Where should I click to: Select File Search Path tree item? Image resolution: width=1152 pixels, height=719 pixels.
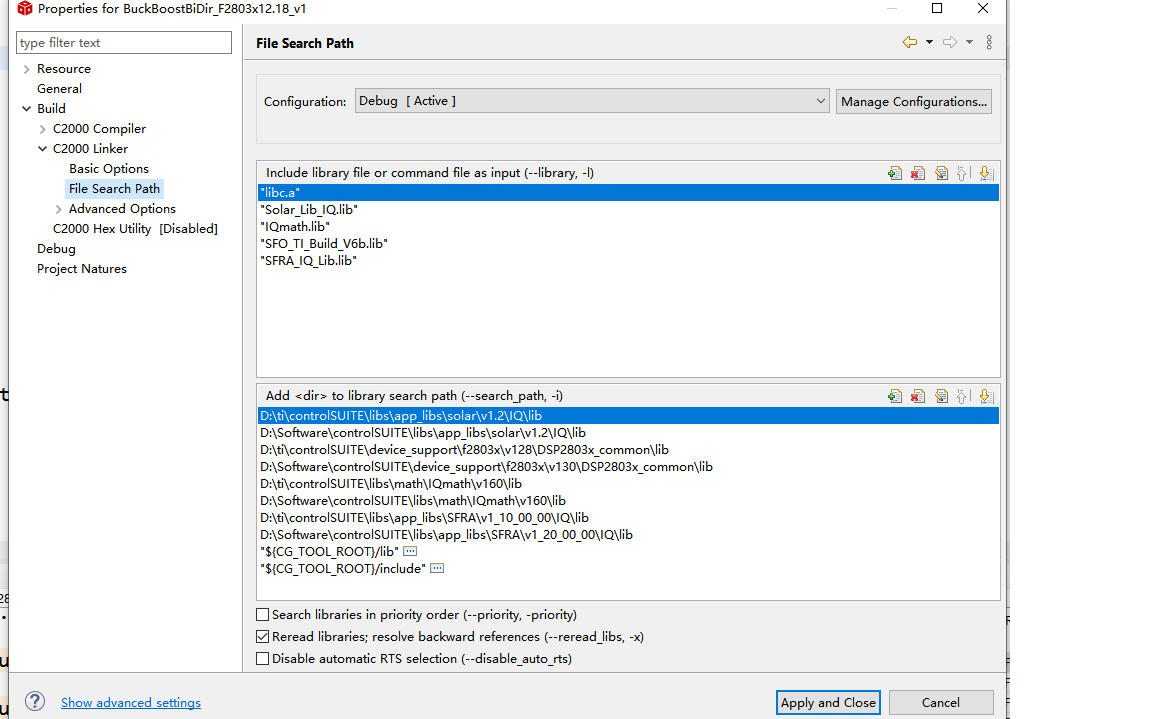pos(114,189)
